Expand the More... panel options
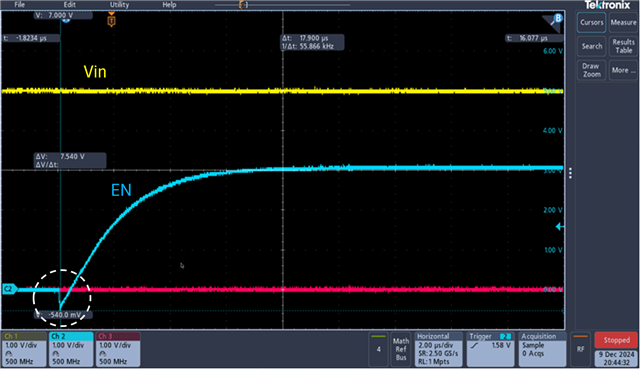This screenshot has width=640, height=369. 623,70
